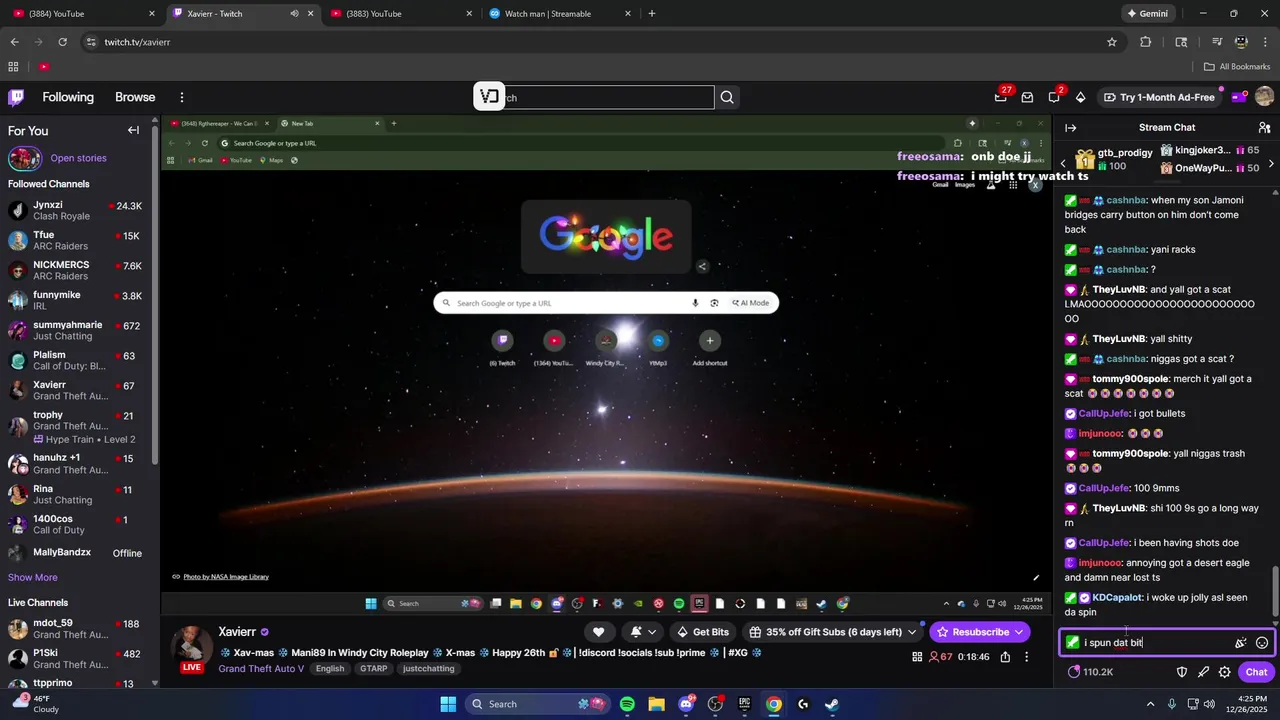Open stream more options (three dots)
This screenshot has width=1280, height=720.
coord(1026,657)
